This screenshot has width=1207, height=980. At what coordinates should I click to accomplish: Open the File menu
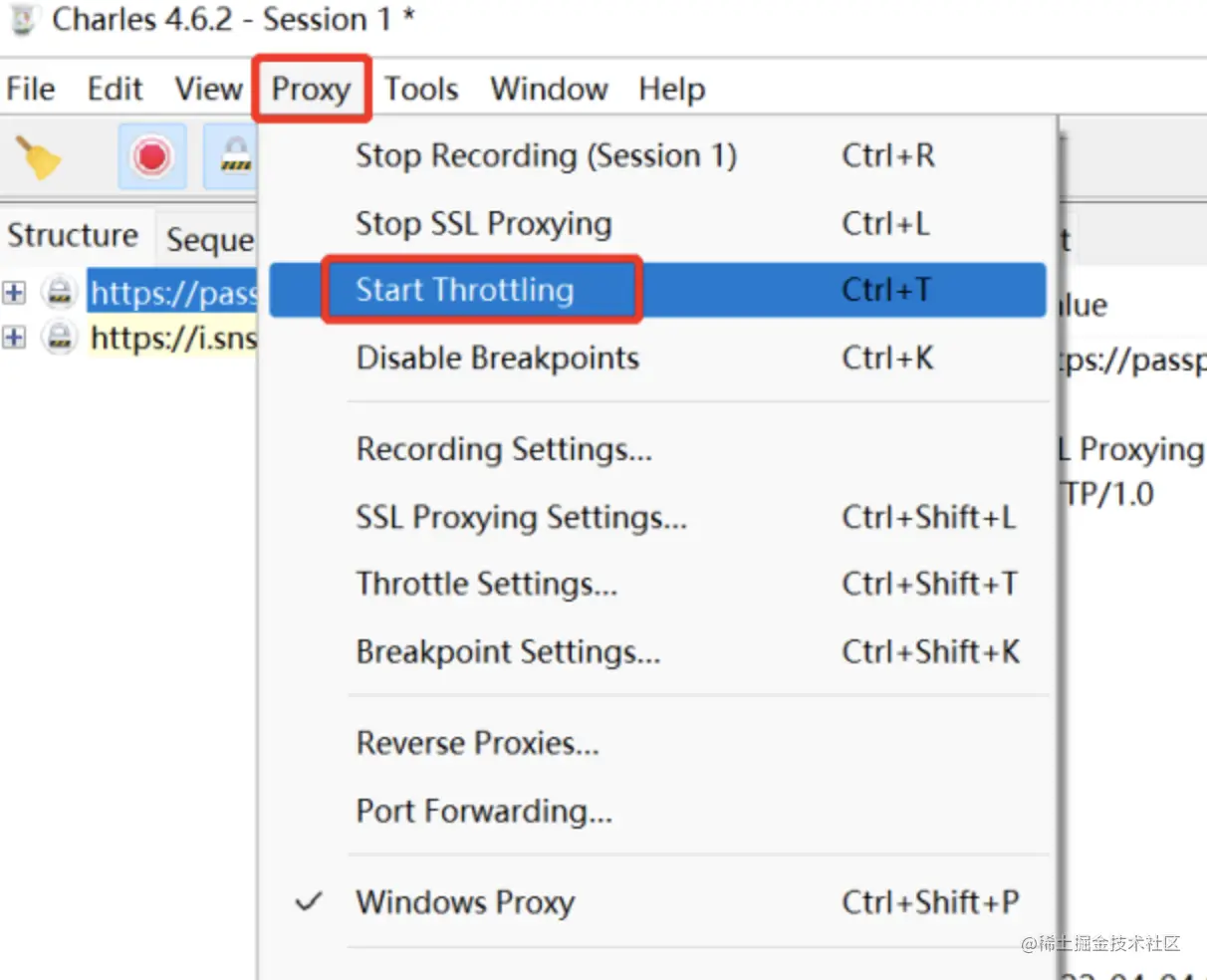(31, 90)
